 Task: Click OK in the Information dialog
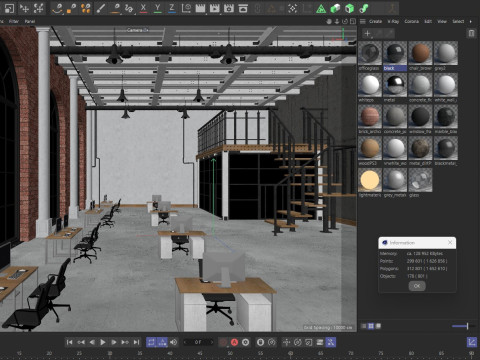coord(417,286)
